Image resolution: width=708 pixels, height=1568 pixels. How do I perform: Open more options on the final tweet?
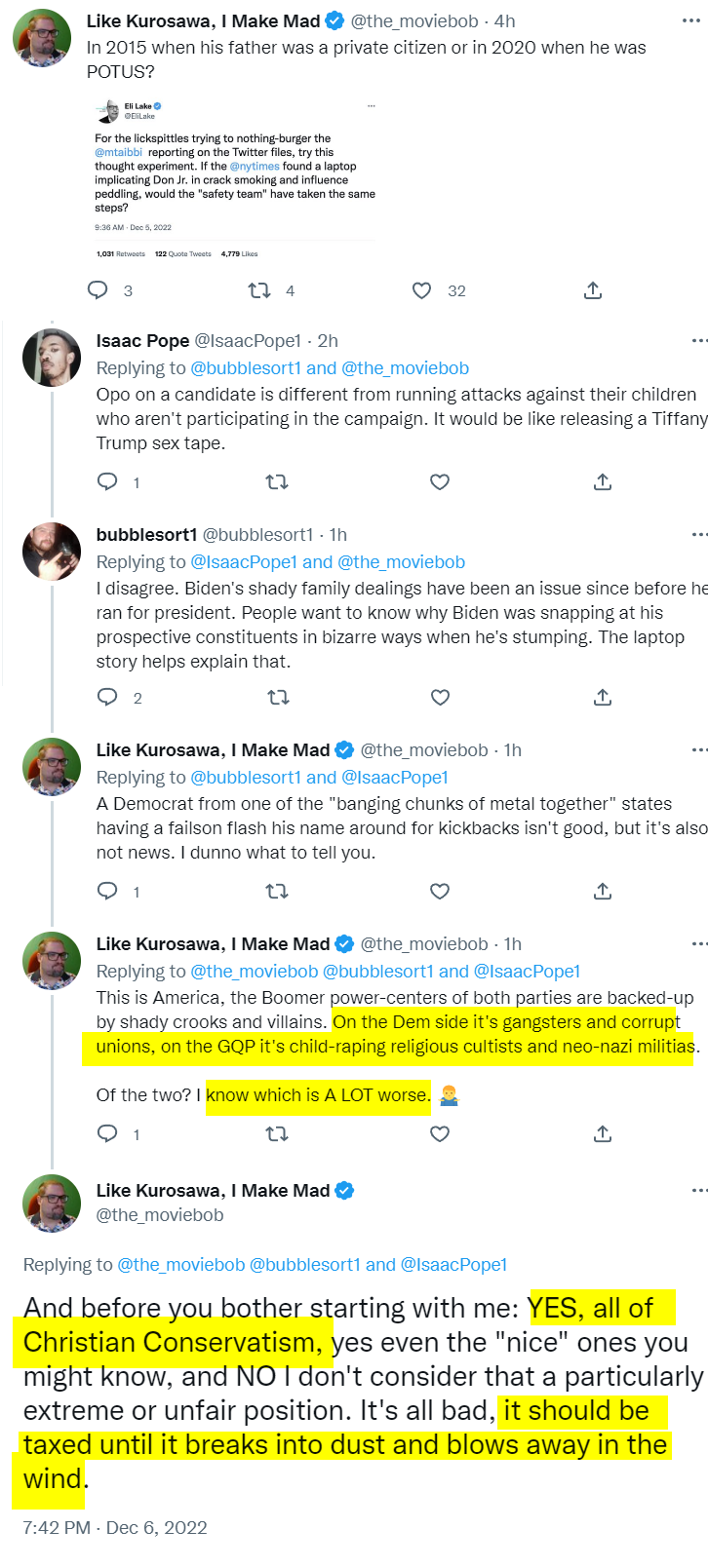point(698,1191)
